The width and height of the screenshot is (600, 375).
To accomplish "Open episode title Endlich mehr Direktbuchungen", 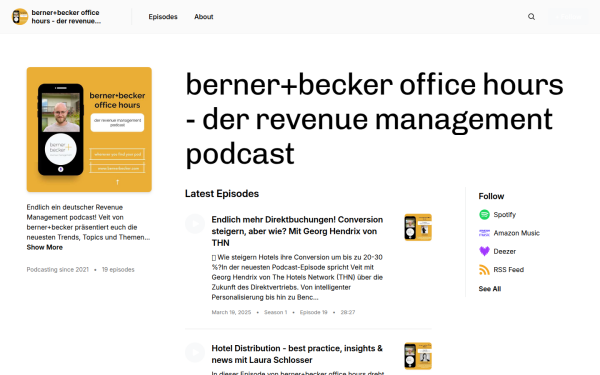I will point(297,231).
